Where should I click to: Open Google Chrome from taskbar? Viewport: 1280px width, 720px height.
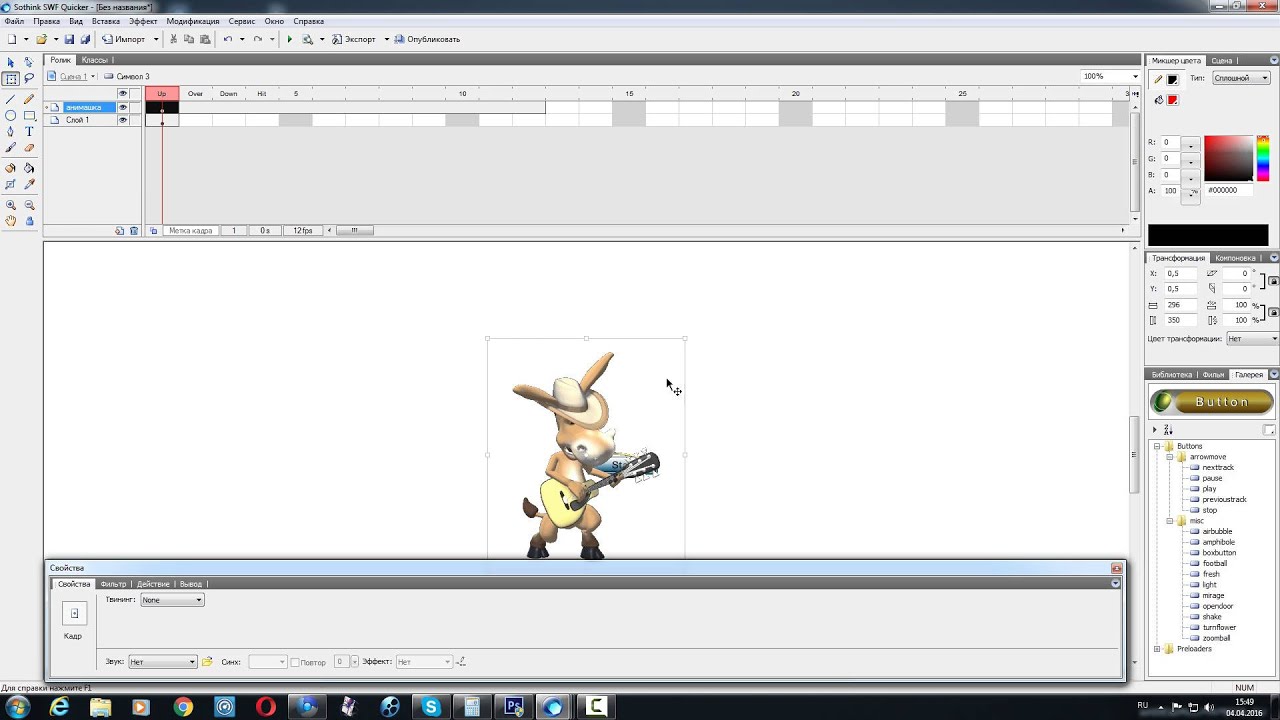click(x=182, y=707)
